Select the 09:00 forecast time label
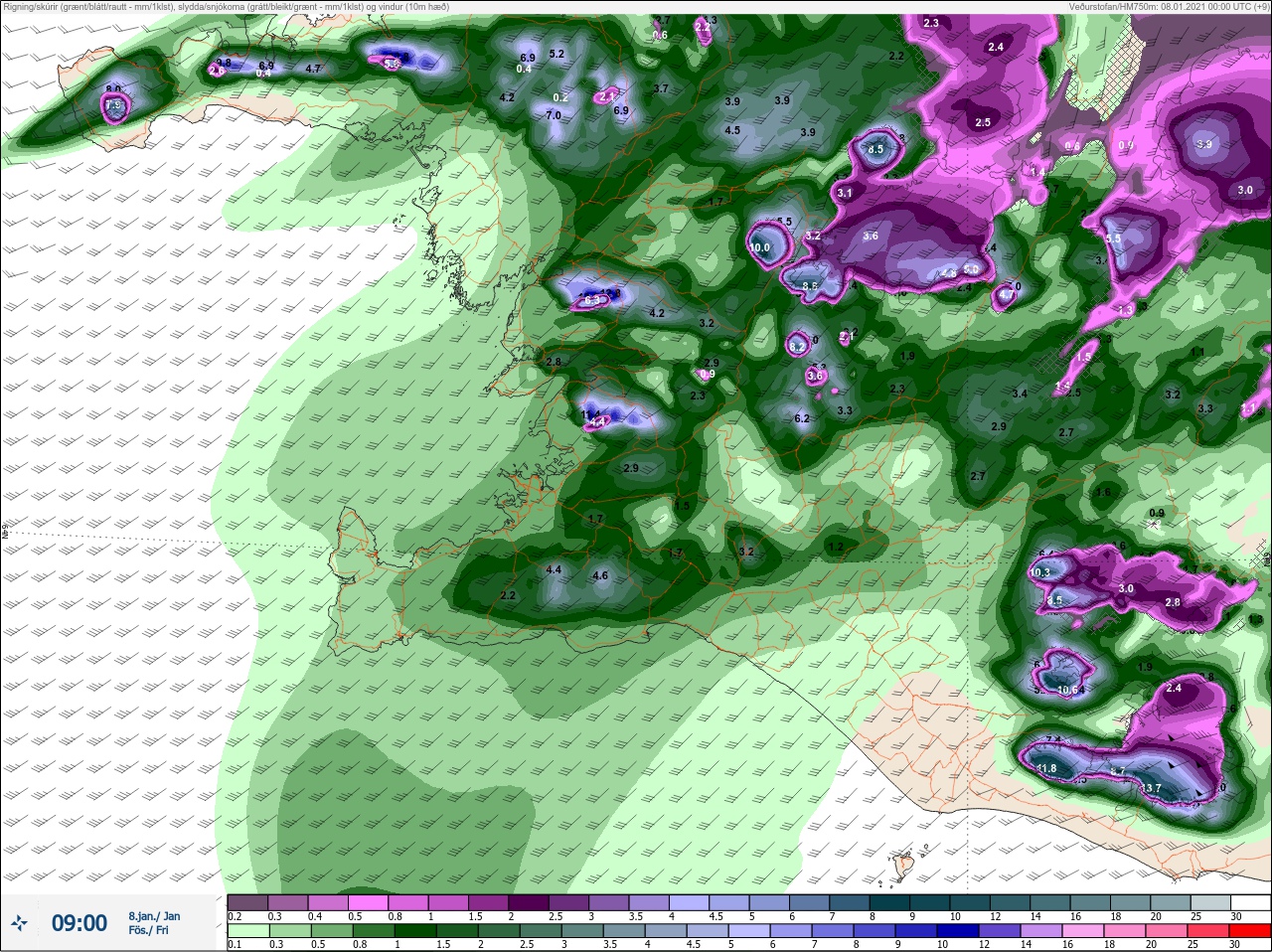Image resolution: width=1272 pixels, height=952 pixels. (x=79, y=923)
